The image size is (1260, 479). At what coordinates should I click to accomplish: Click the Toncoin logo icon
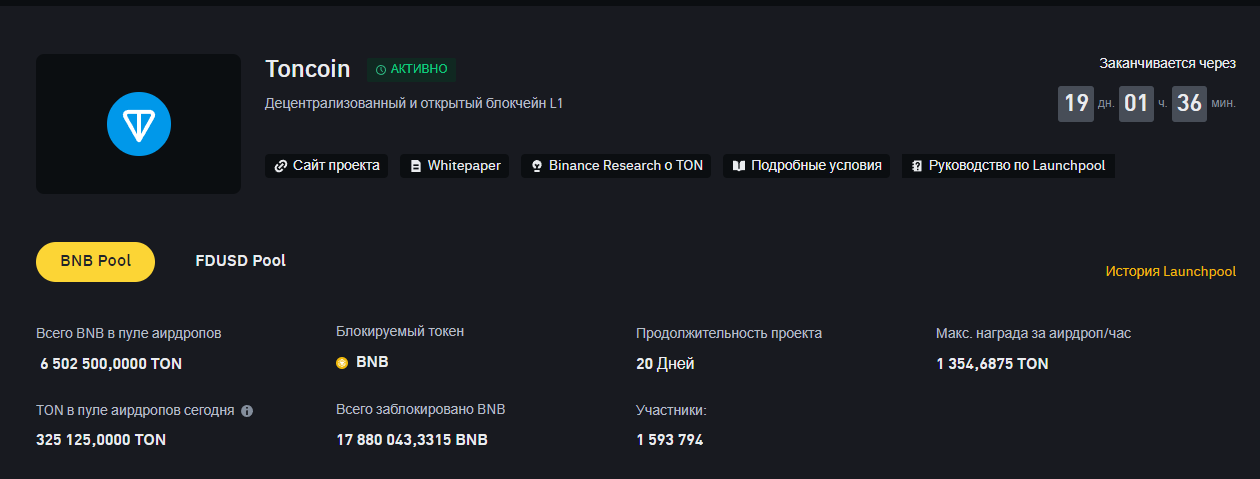pyautogui.click(x=139, y=124)
